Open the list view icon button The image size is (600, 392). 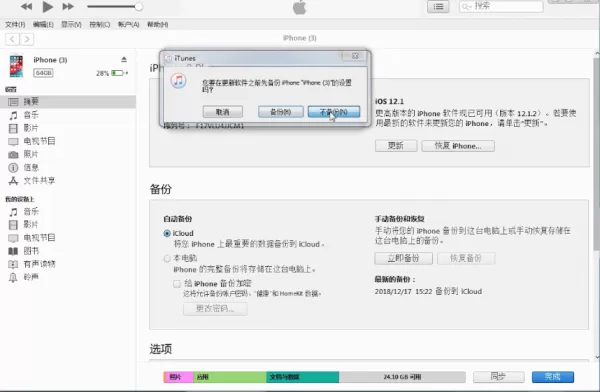(438, 7)
